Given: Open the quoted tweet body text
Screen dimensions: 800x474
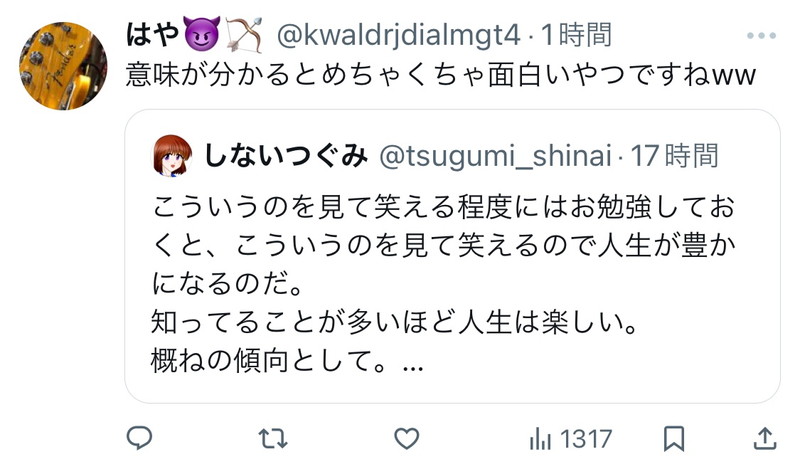Looking at the screenshot, I should (443, 284).
